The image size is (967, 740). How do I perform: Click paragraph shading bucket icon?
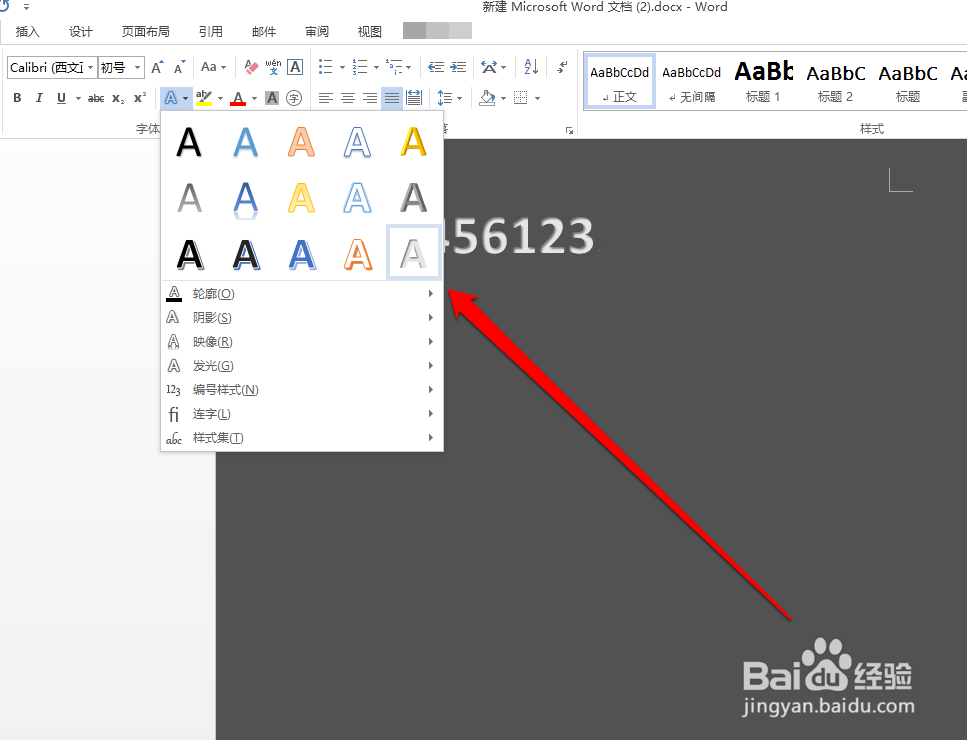point(488,98)
